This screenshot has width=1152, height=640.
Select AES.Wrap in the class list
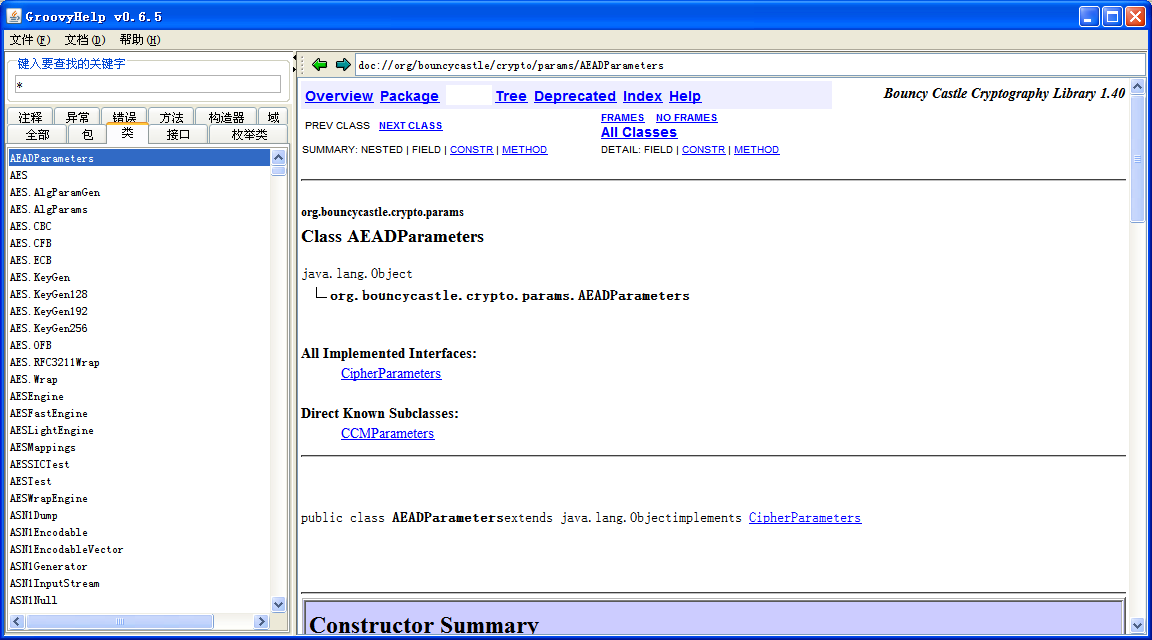point(139,379)
